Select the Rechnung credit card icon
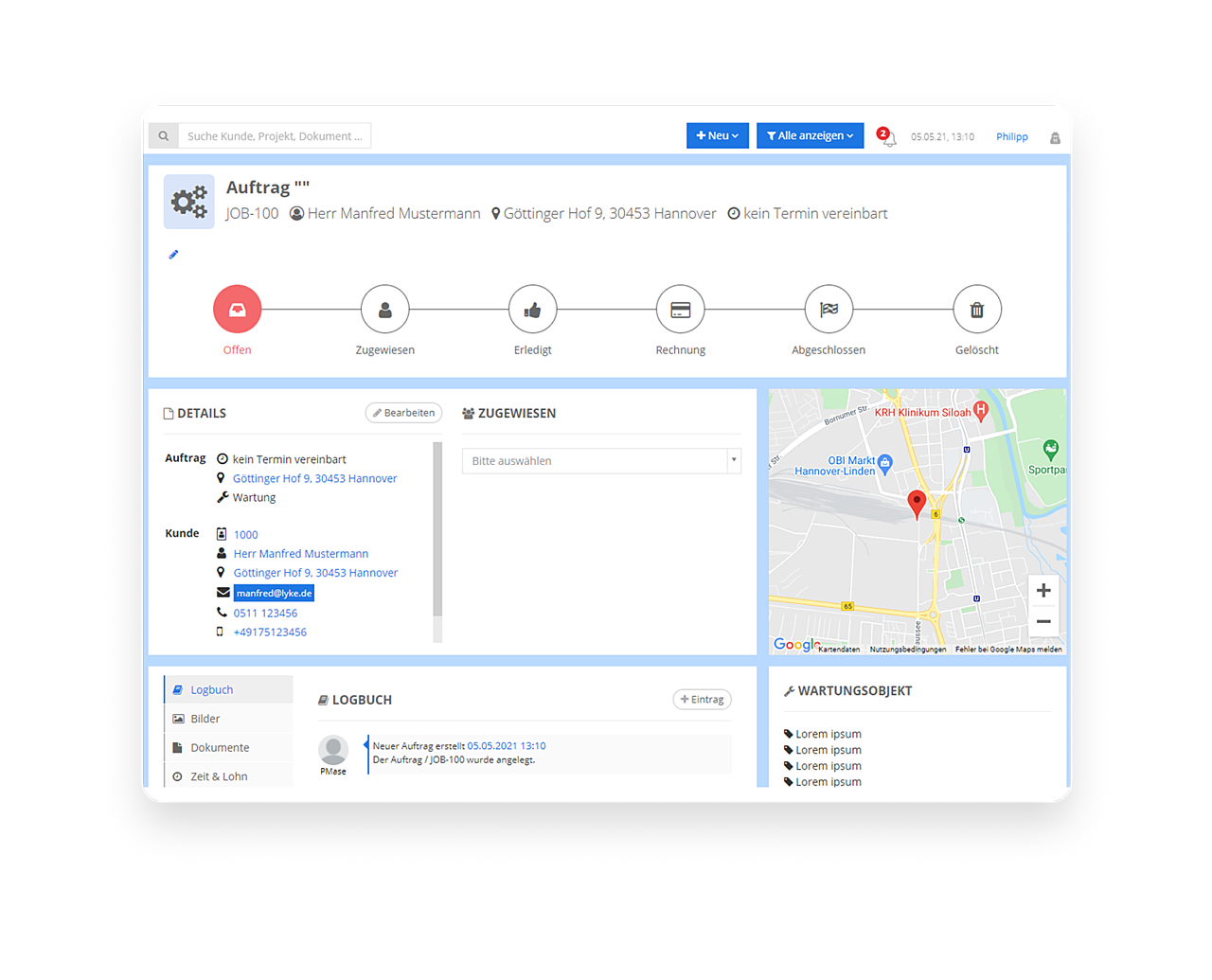The width and height of the screenshot is (1212, 980). pyautogui.click(x=680, y=310)
